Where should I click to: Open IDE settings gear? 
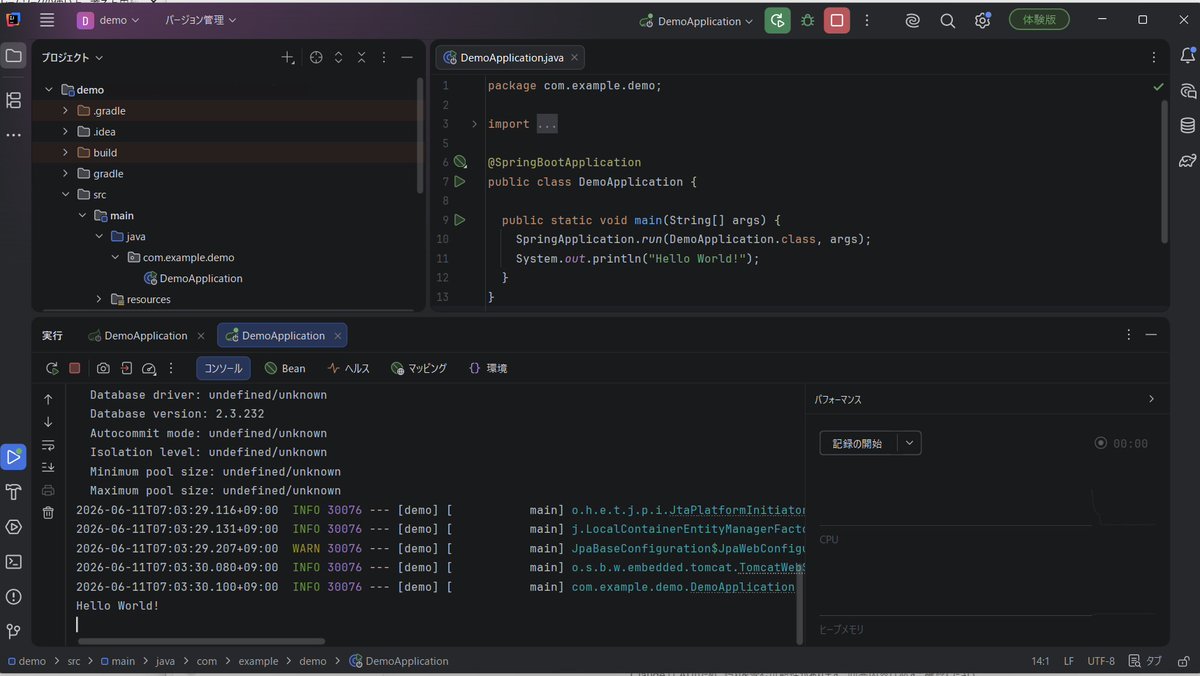click(x=982, y=20)
